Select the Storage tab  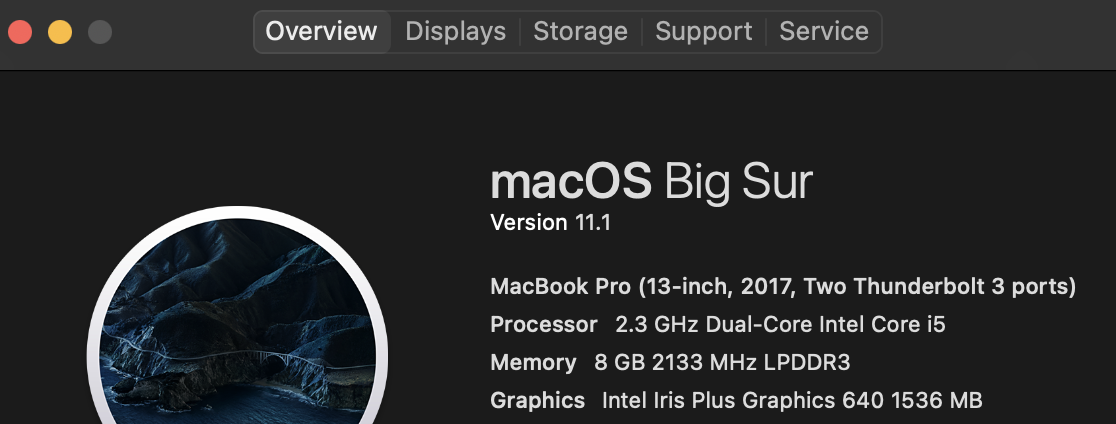coord(580,32)
